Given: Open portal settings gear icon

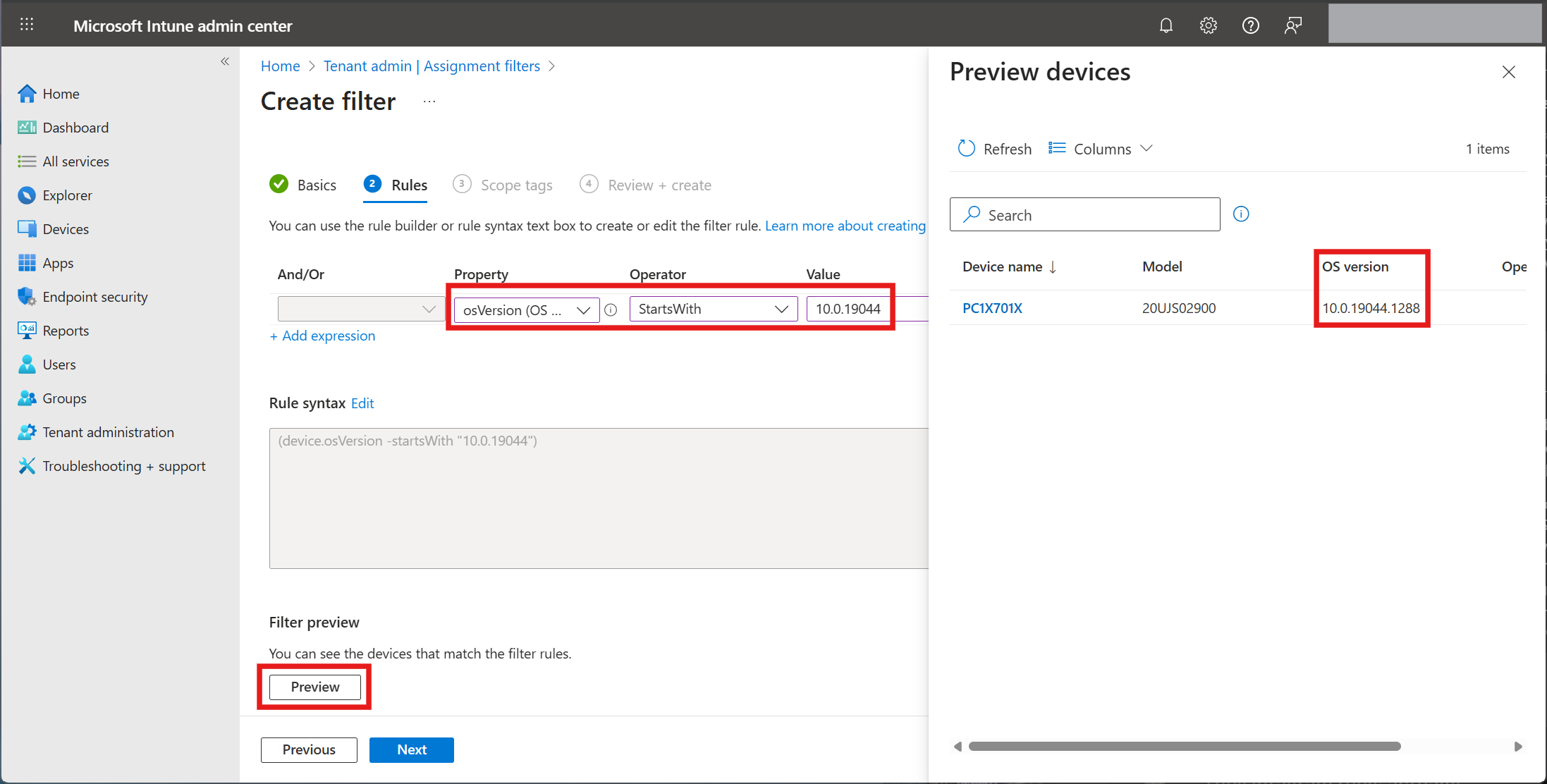Looking at the screenshot, I should coord(1209,25).
